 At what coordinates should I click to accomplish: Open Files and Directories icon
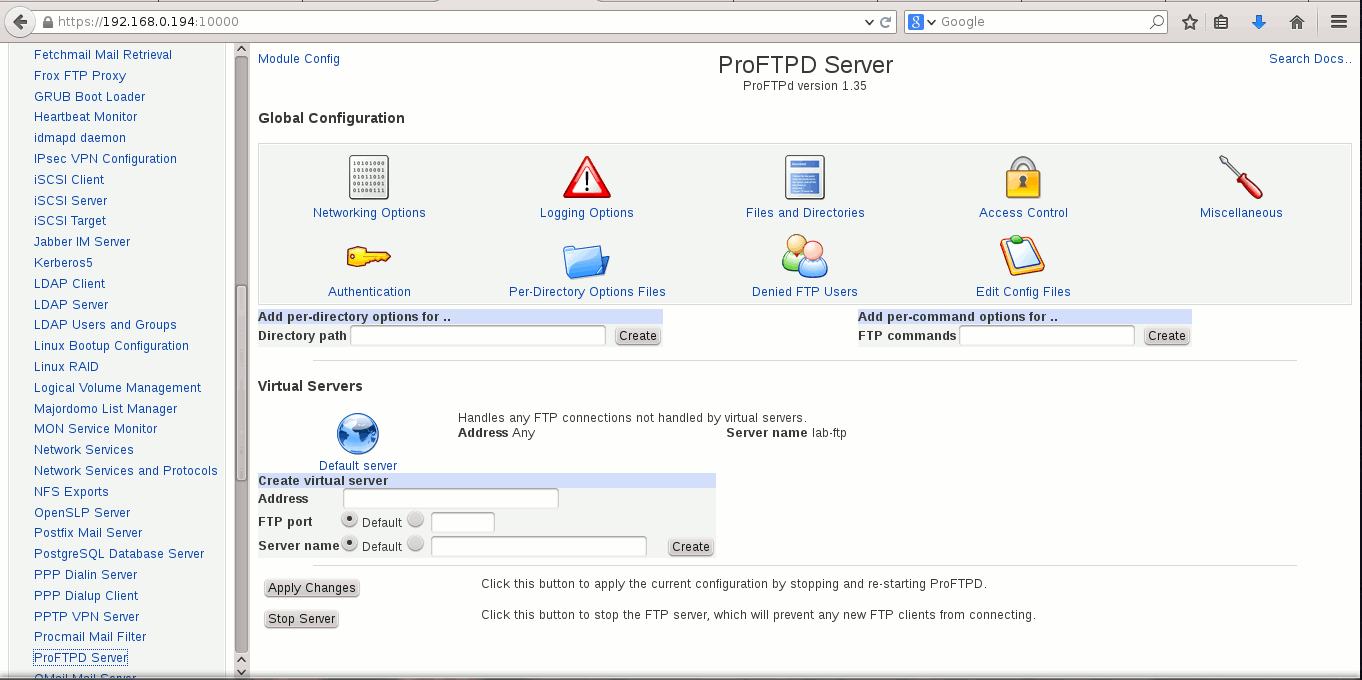(x=805, y=178)
